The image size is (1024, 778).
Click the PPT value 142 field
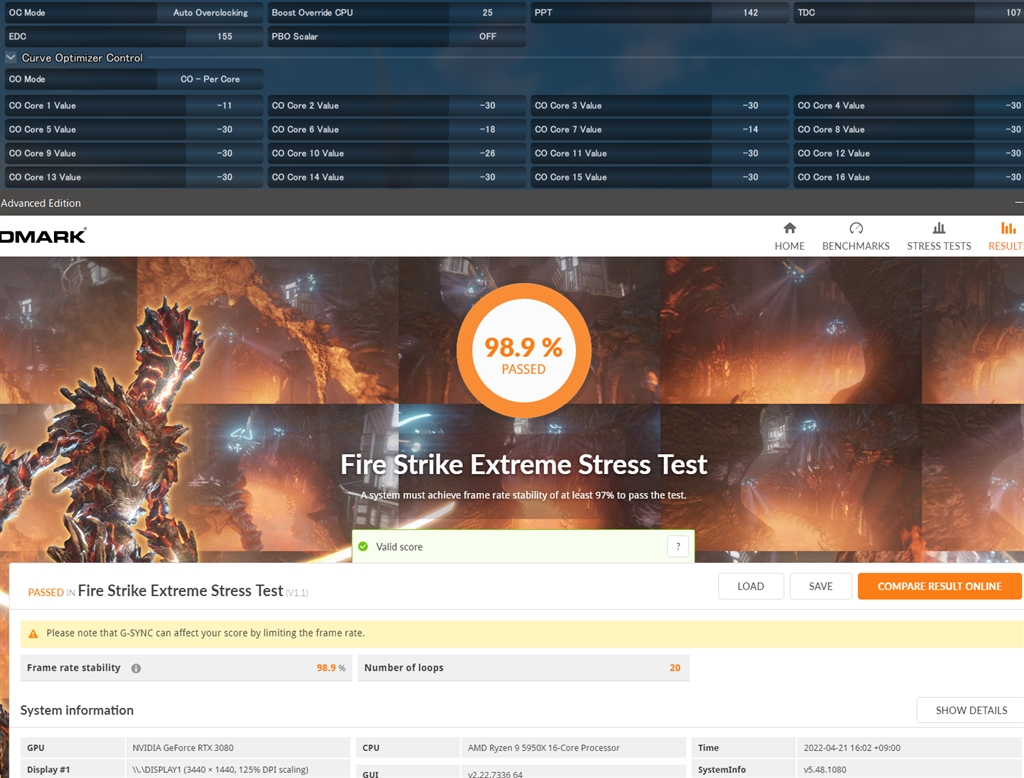[x=750, y=12]
